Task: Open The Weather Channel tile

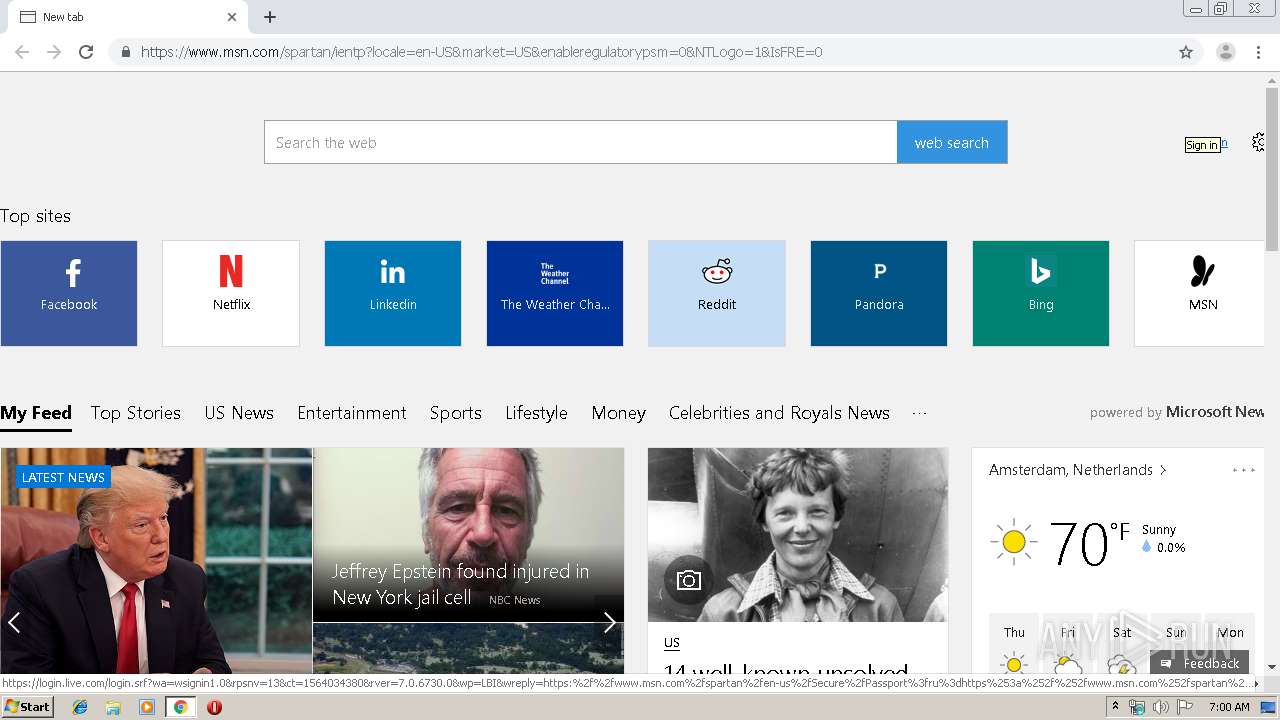Action: click(x=555, y=293)
